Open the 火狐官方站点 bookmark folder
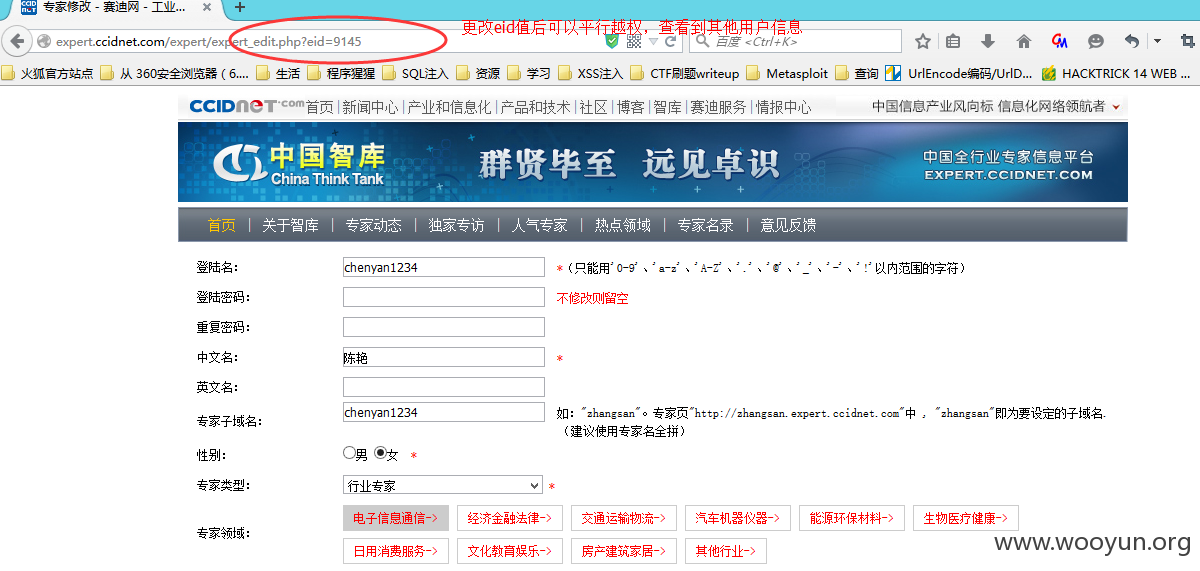Viewport: 1200px width, 571px height. click(x=49, y=73)
